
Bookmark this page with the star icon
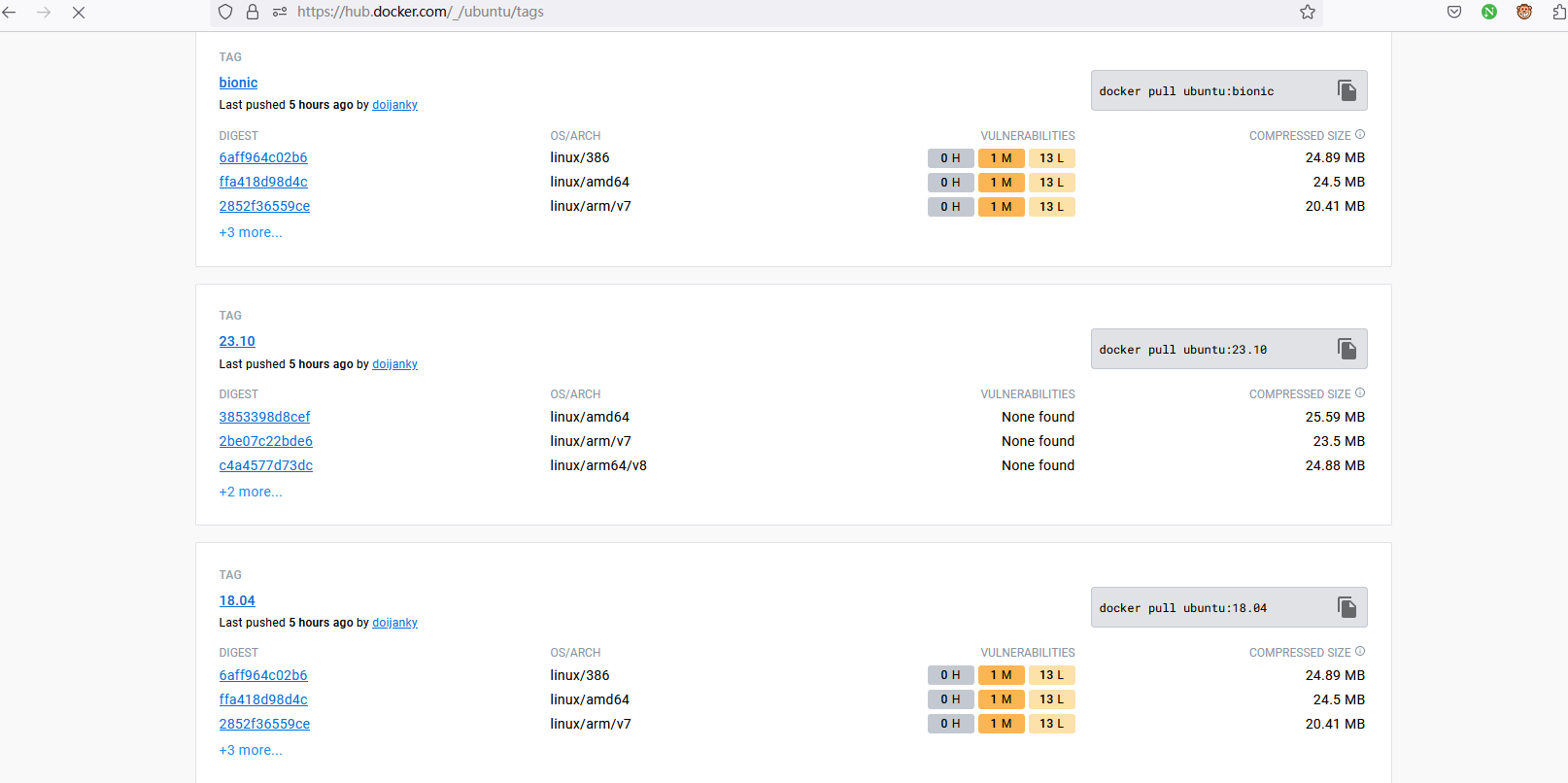pyautogui.click(x=1308, y=12)
